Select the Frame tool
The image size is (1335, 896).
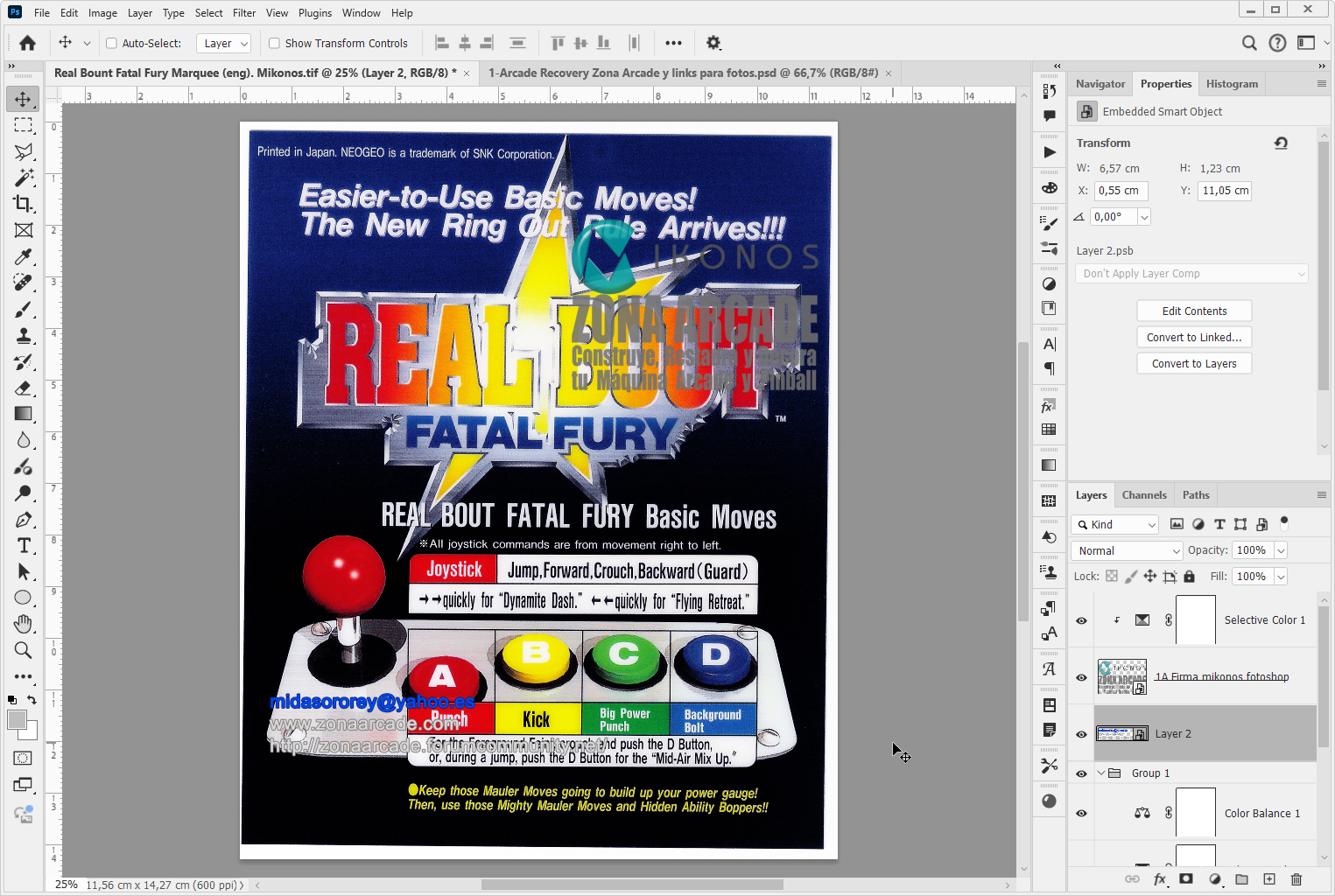24,230
